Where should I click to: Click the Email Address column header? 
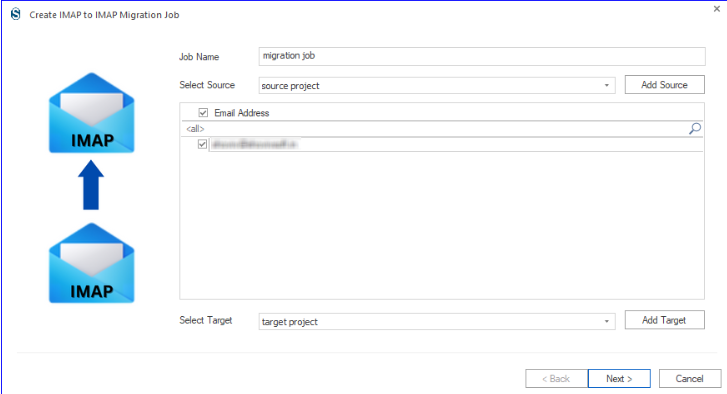pyautogui.click(x=241, y=113)
